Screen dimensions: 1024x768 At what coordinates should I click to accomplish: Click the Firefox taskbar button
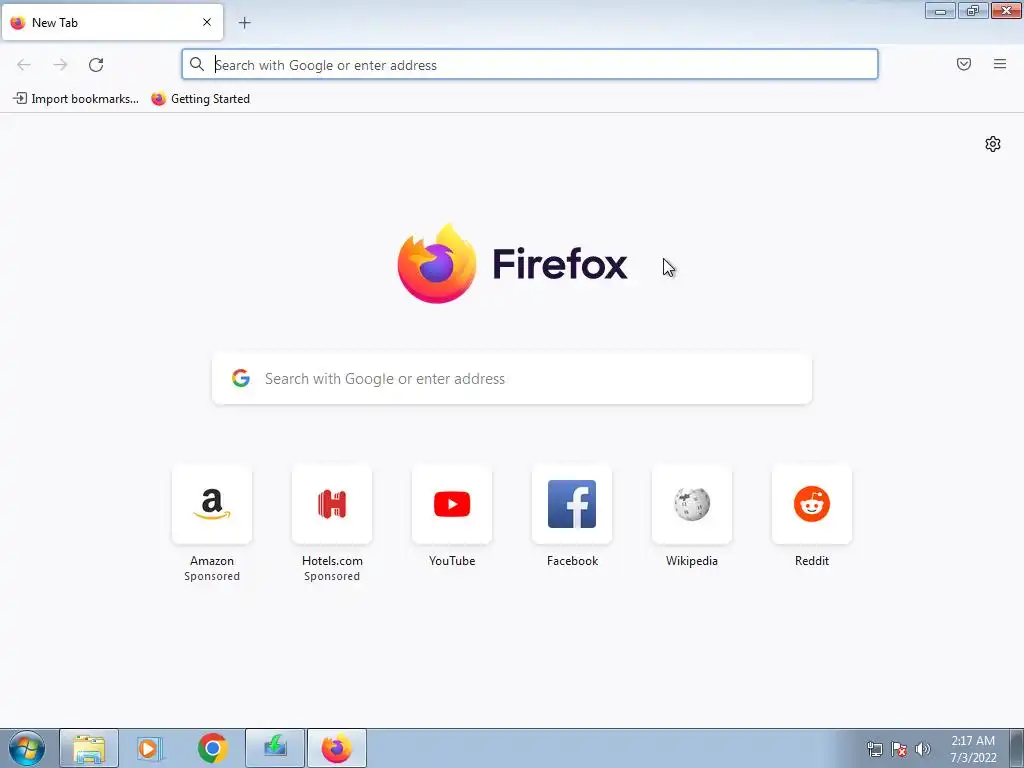pyautogui.click(x=336, y=748)
